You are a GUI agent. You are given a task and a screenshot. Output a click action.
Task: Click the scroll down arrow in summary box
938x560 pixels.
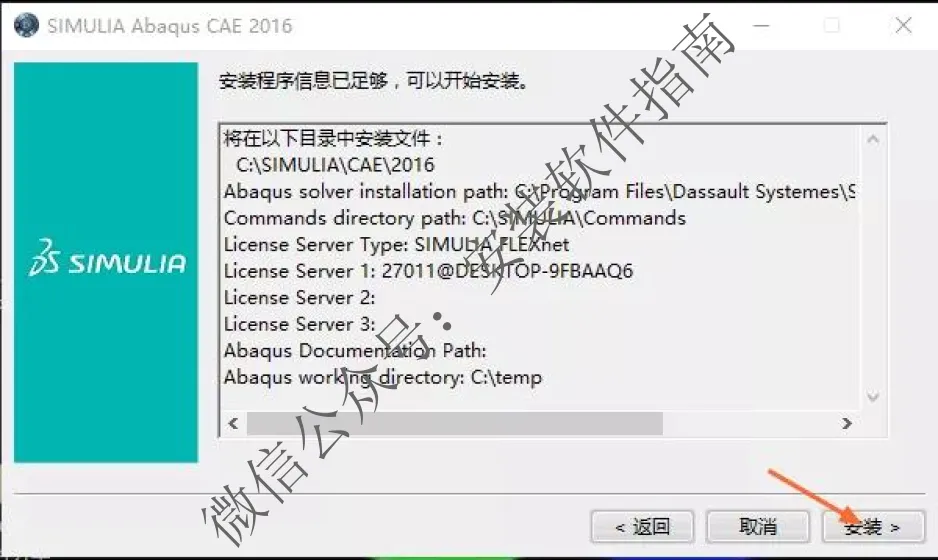coord(873,396)
